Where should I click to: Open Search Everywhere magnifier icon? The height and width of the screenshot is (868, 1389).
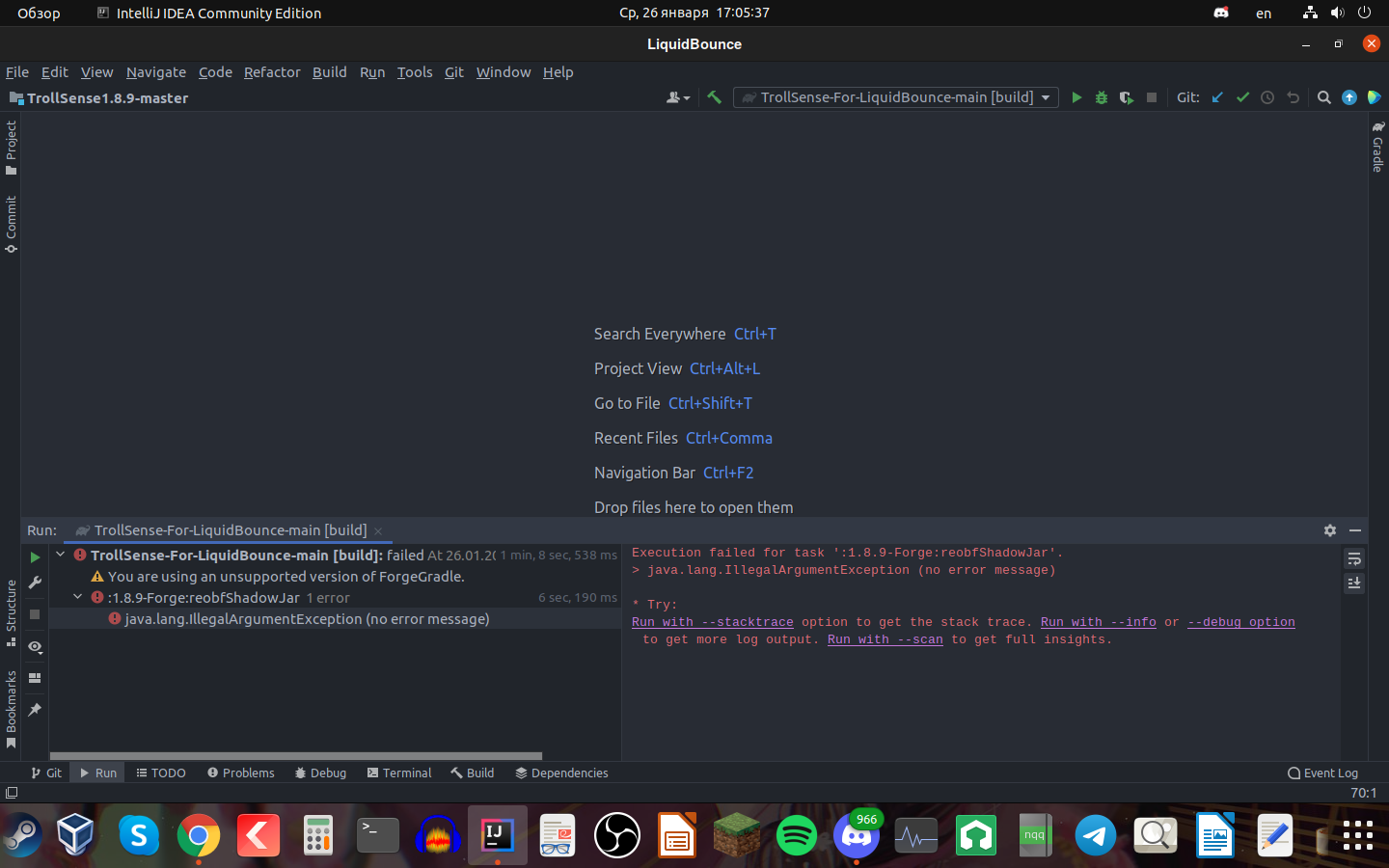pyautogui.click(x=1323, y=97)
